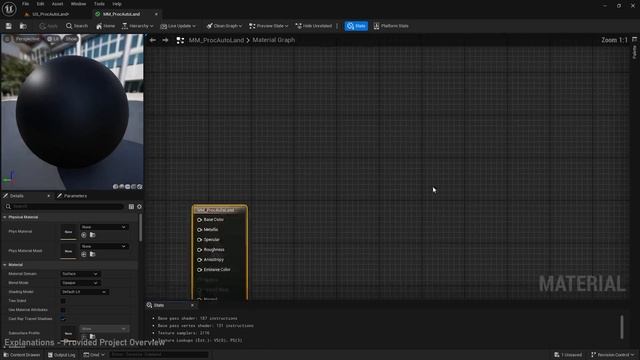The image size is (640, 360).
Task: Open the Blend Mode dropdown
Action: click(80, 283)
